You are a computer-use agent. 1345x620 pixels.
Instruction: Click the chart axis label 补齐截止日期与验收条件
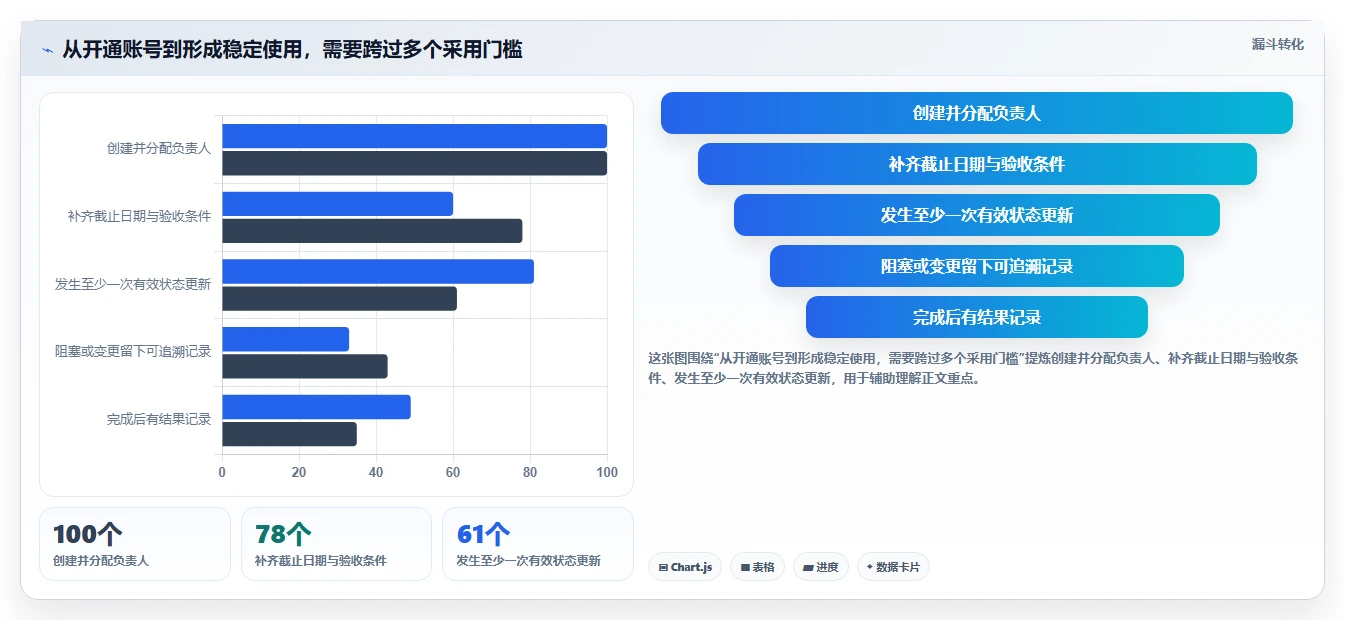(x=139, y=216)
